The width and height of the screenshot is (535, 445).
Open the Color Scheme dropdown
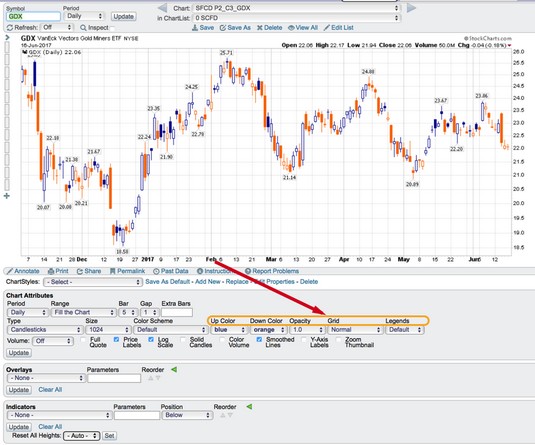click(x=170, y=330)
